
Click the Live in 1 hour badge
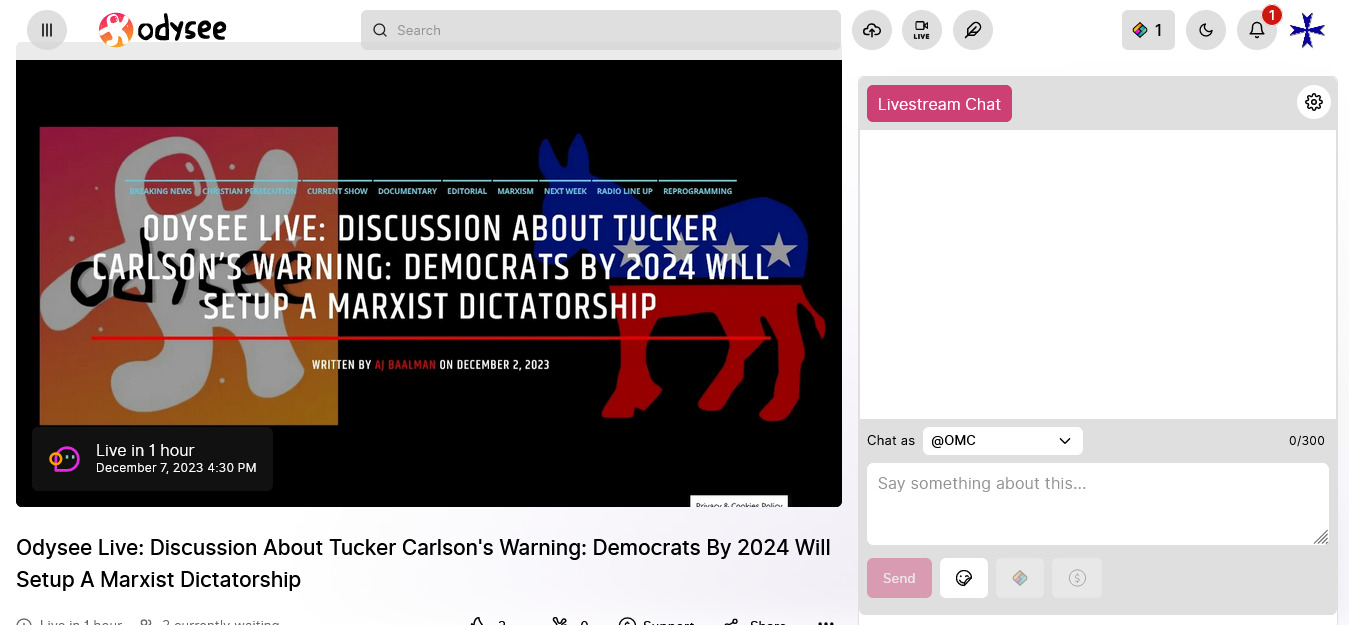[x=152, y=459]
